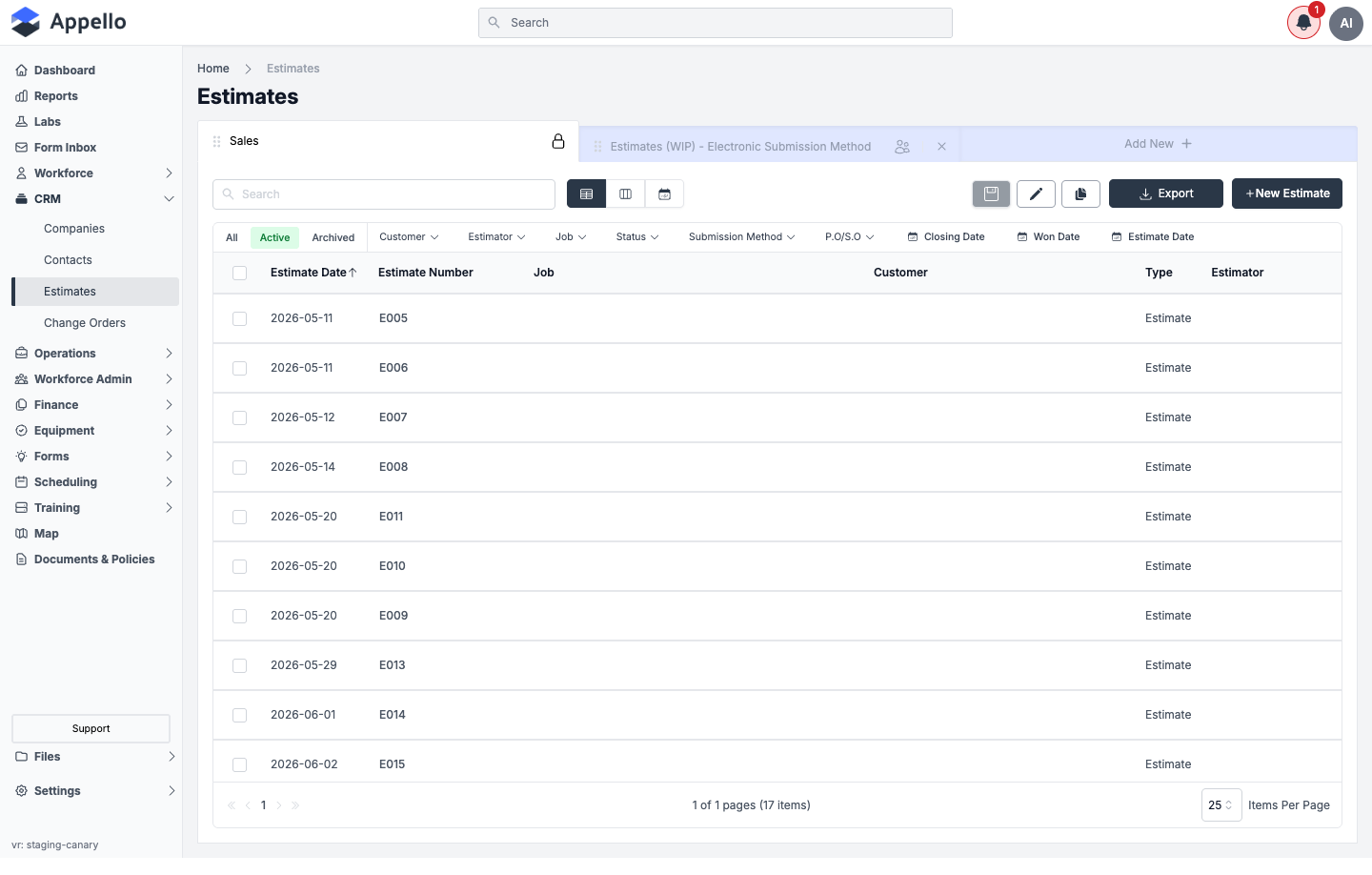Filter by Estimate Date picker
This screenshot has height=875, width=1372.
tap(1153, 237)
